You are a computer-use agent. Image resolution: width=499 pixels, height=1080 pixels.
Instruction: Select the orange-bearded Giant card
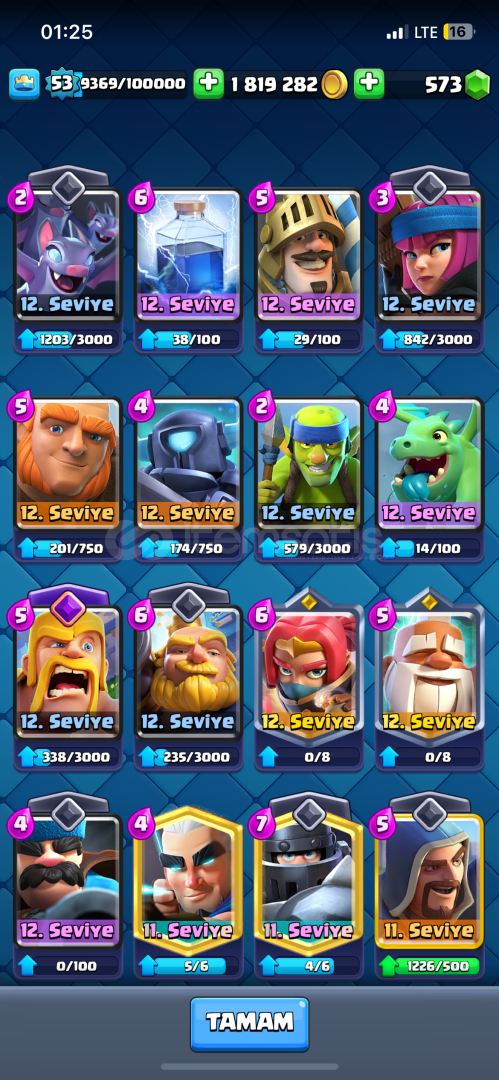(x=68, y=465)
